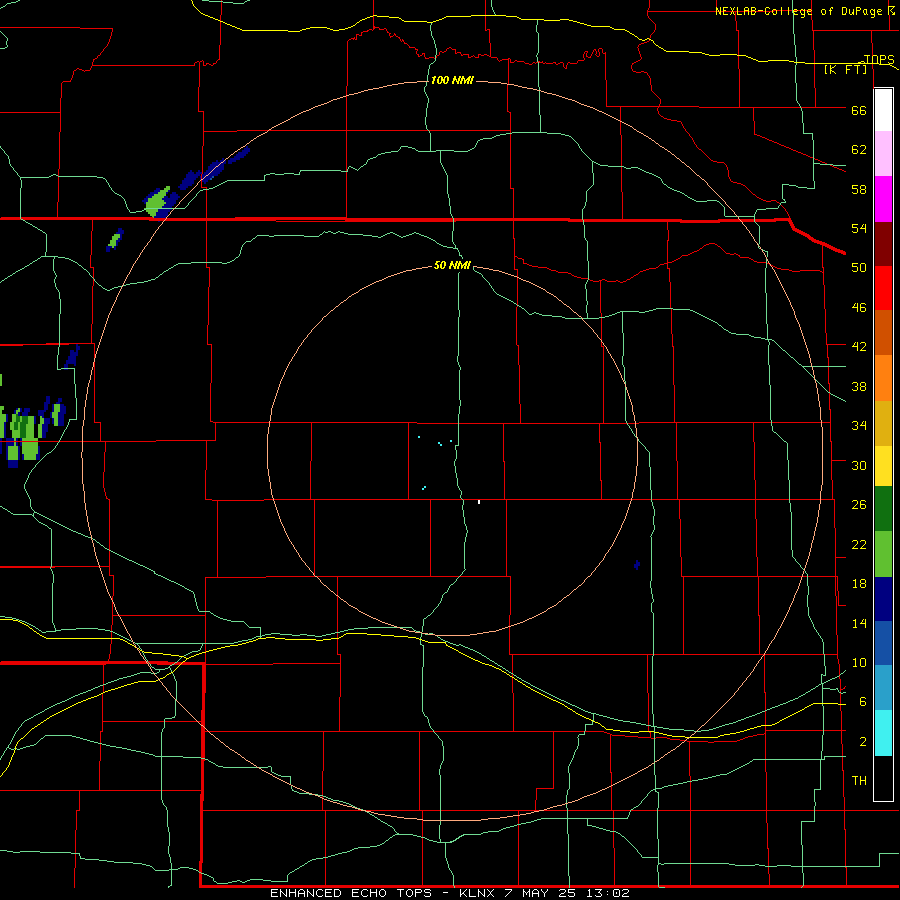Click the "62" legend value
Image resolution: width=900 pixels, height=900 pixels.
(859, 150)
